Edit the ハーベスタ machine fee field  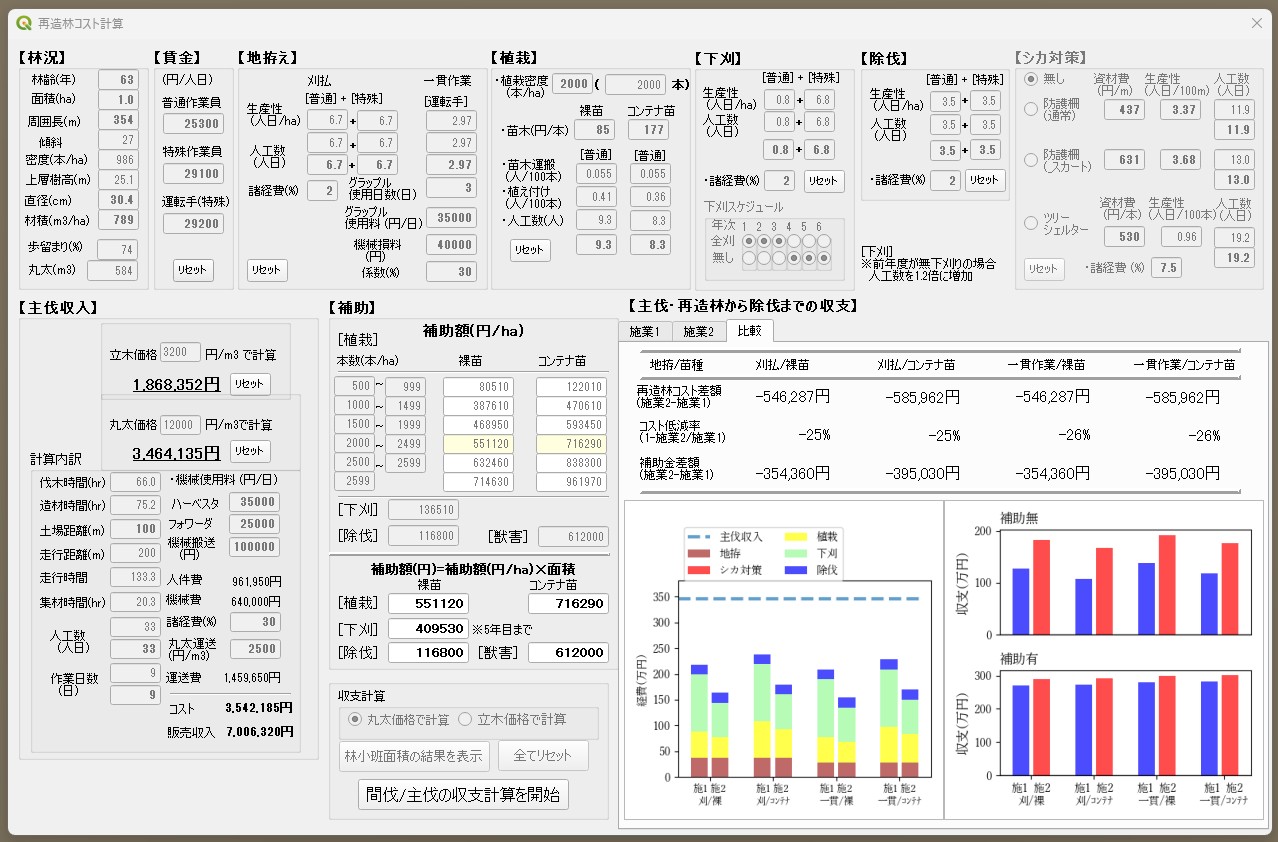[254, 502]
